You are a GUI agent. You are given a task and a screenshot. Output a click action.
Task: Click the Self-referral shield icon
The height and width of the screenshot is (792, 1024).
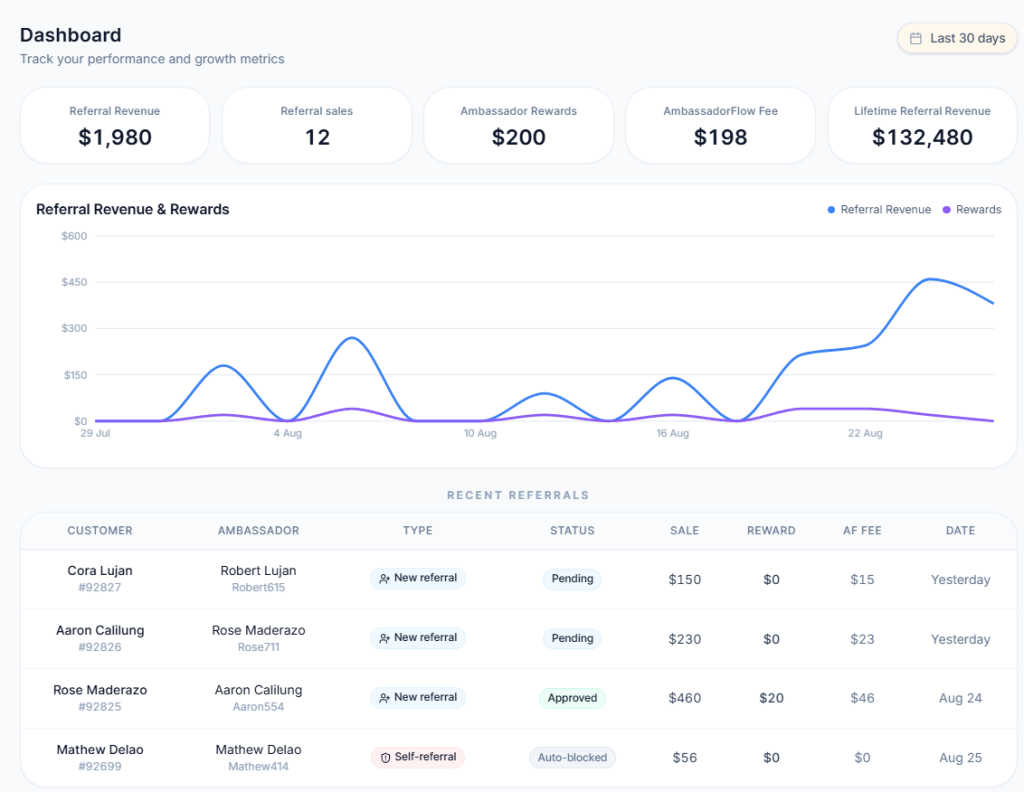[385, 757]
